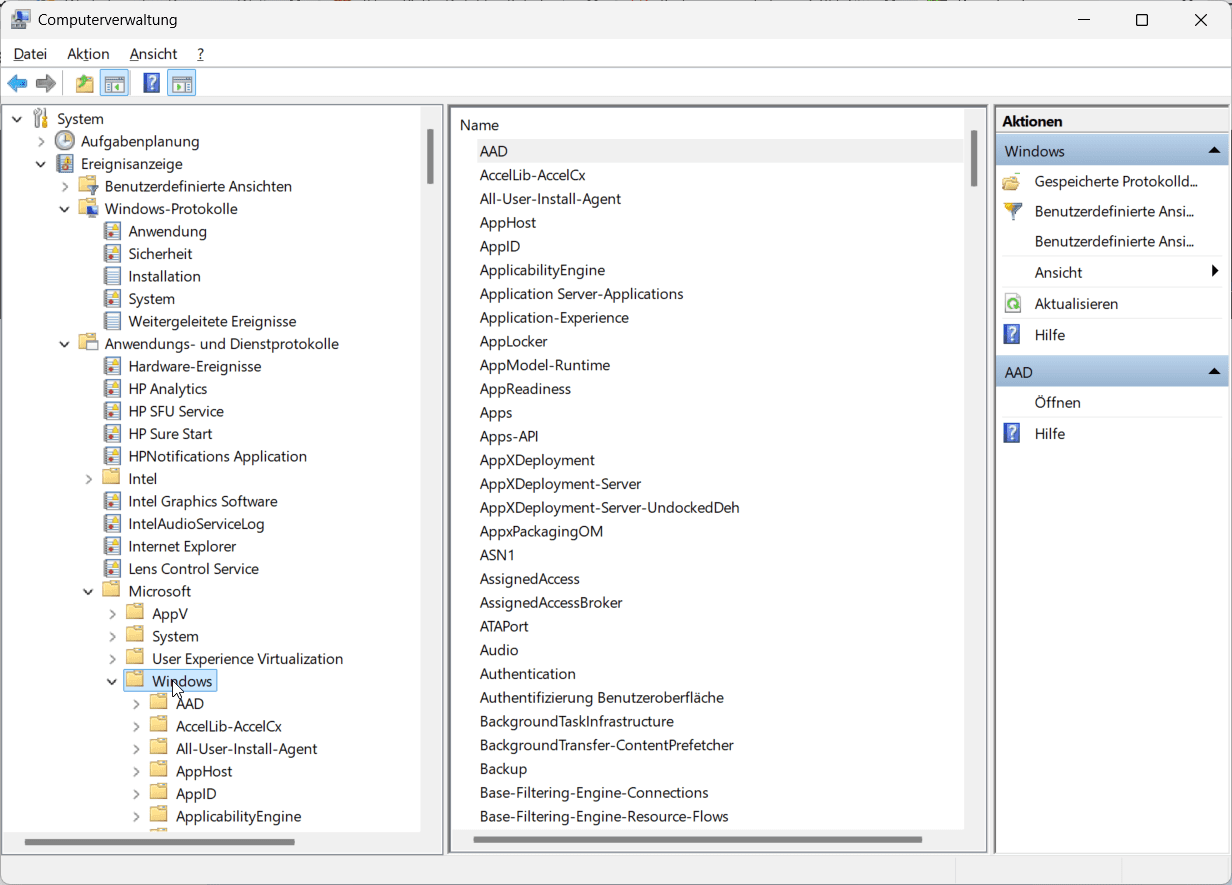Click the filter funnel icon in Aktionen
The height and width of the screenshot is (885, 1232).
pyautogui.click(x=1013, y=211)
